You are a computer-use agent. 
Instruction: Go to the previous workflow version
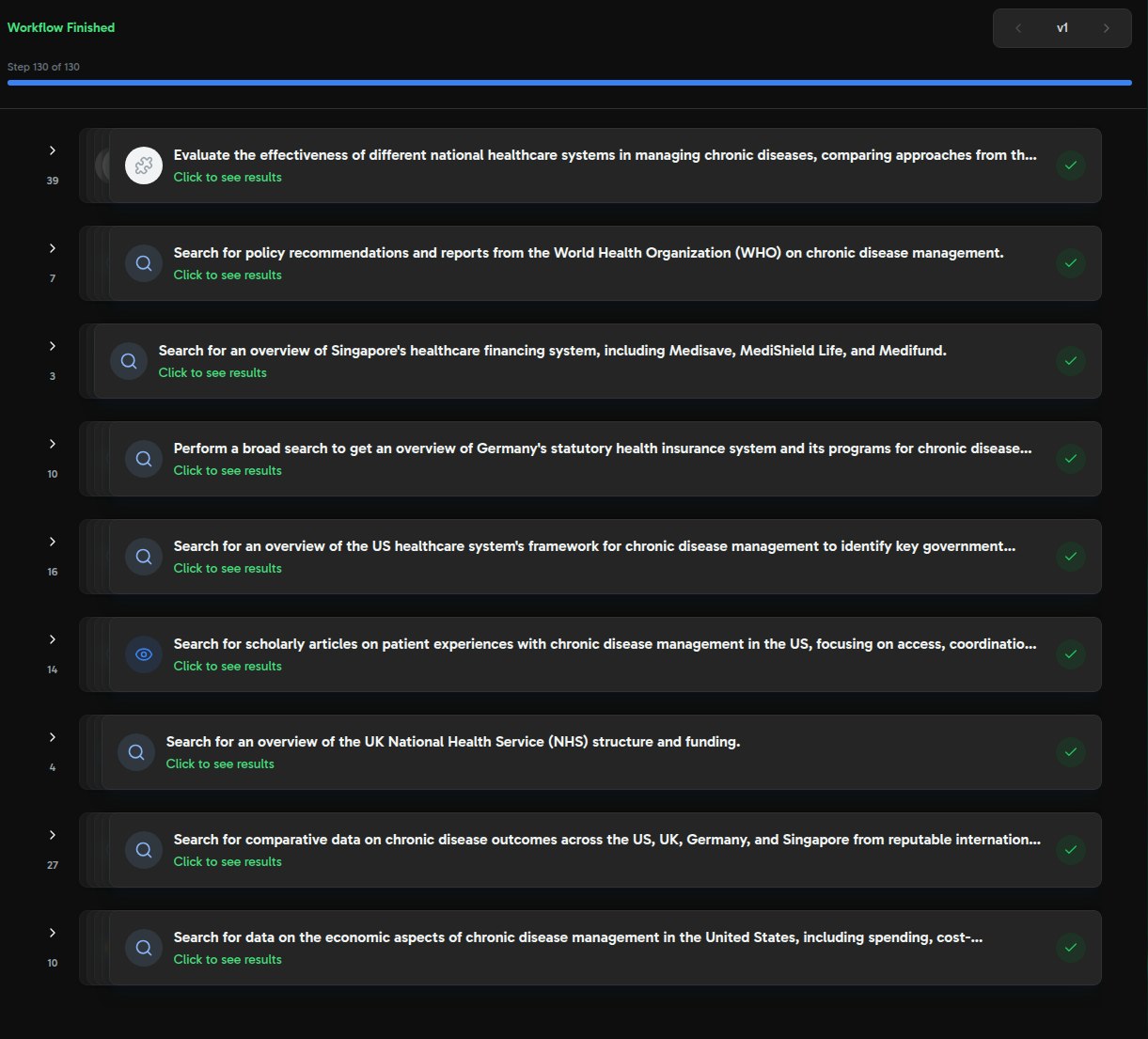pos(1018,28)
